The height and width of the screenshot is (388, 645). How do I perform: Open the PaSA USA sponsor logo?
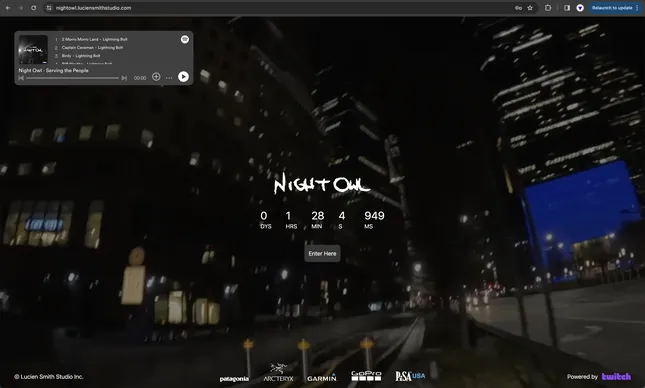[410, 376]
